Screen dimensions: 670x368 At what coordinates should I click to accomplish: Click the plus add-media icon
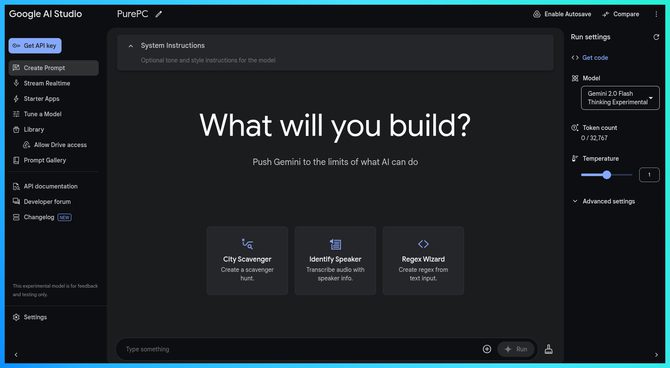[487, 349]
